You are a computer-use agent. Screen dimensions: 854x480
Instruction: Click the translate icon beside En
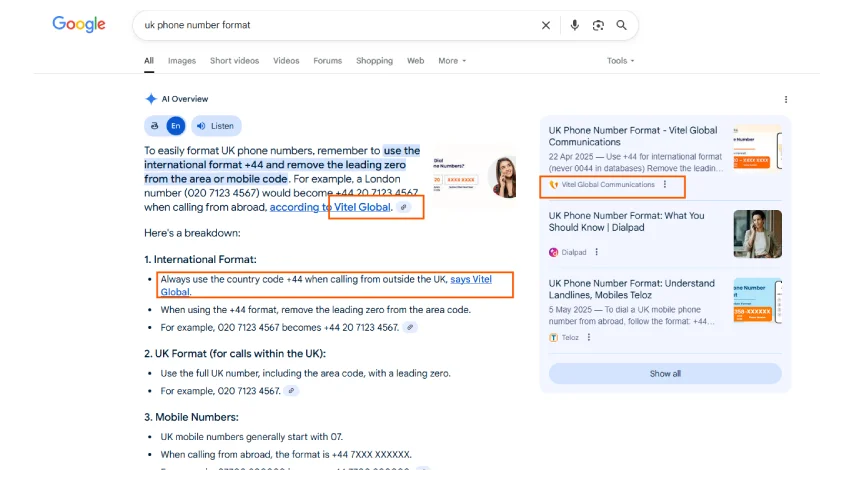pyautogui.click(x=155, y=126)
